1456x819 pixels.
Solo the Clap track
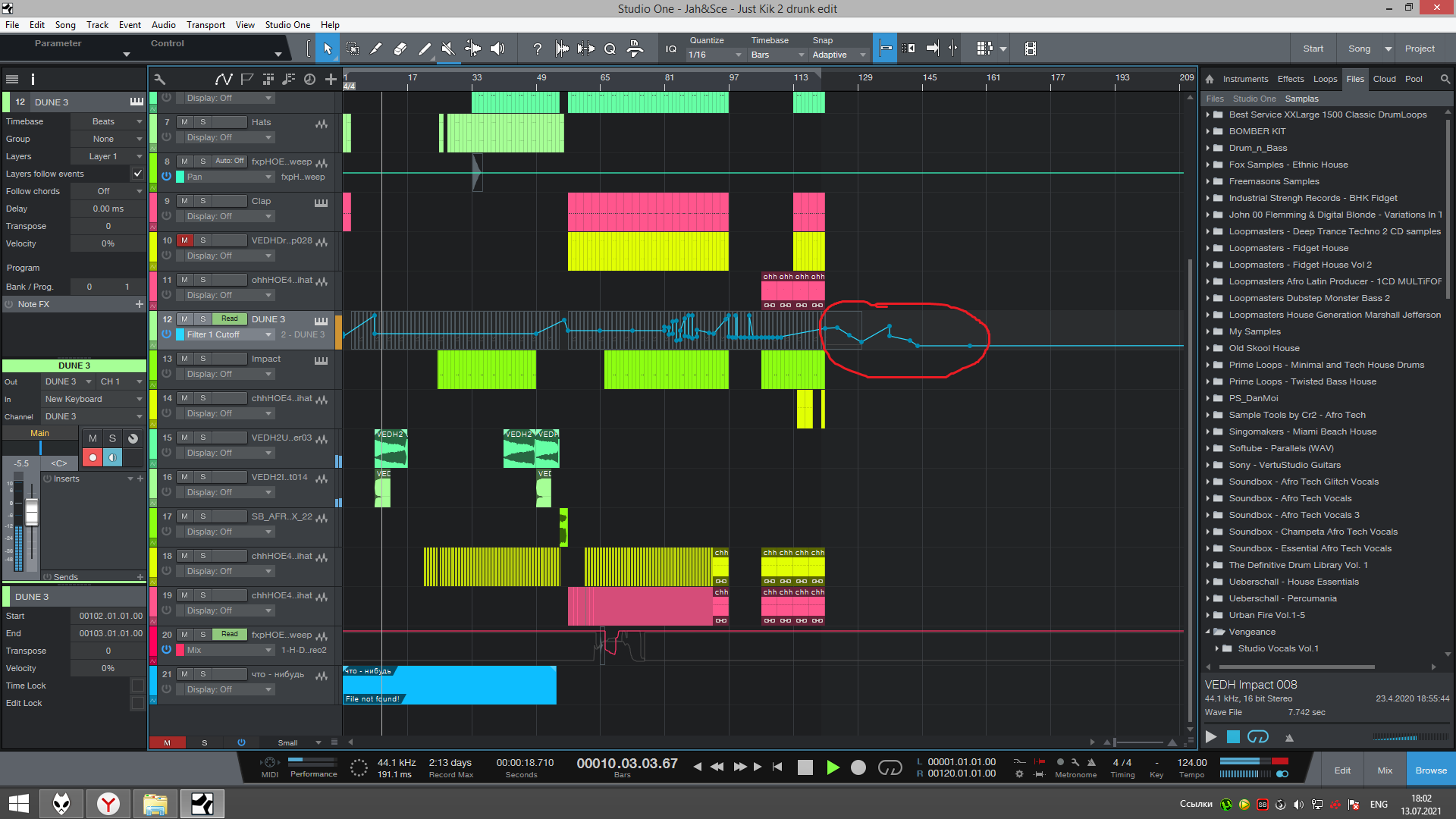[202, 200]
